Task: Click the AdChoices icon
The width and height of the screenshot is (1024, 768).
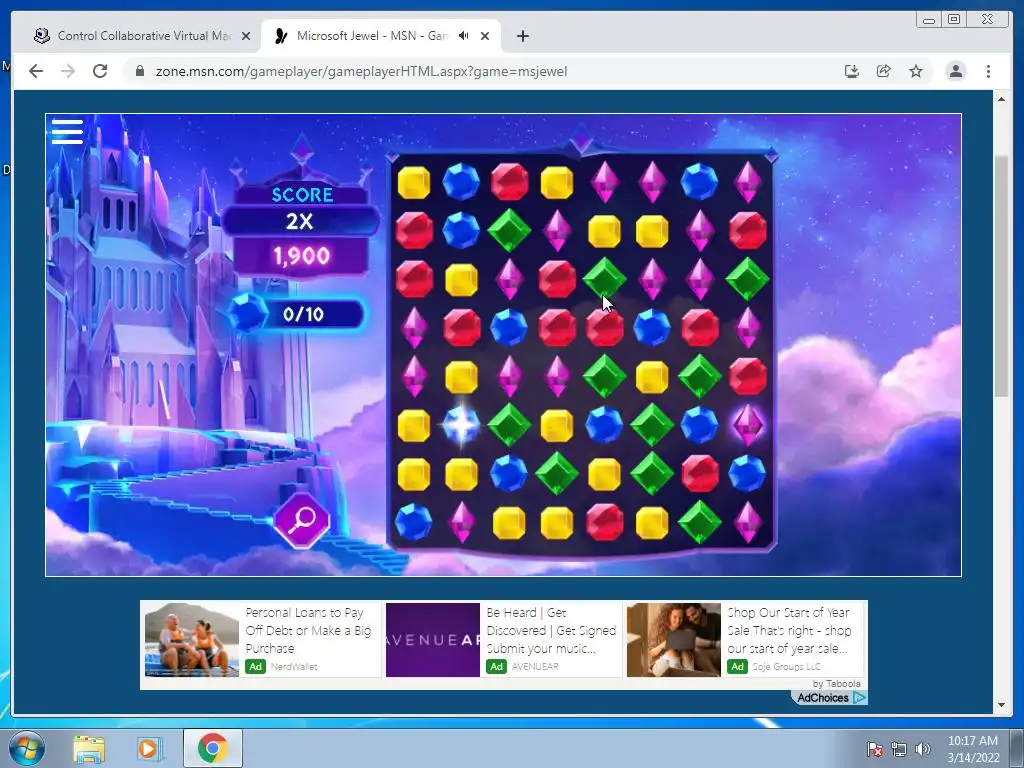Action: pos(859,697)
